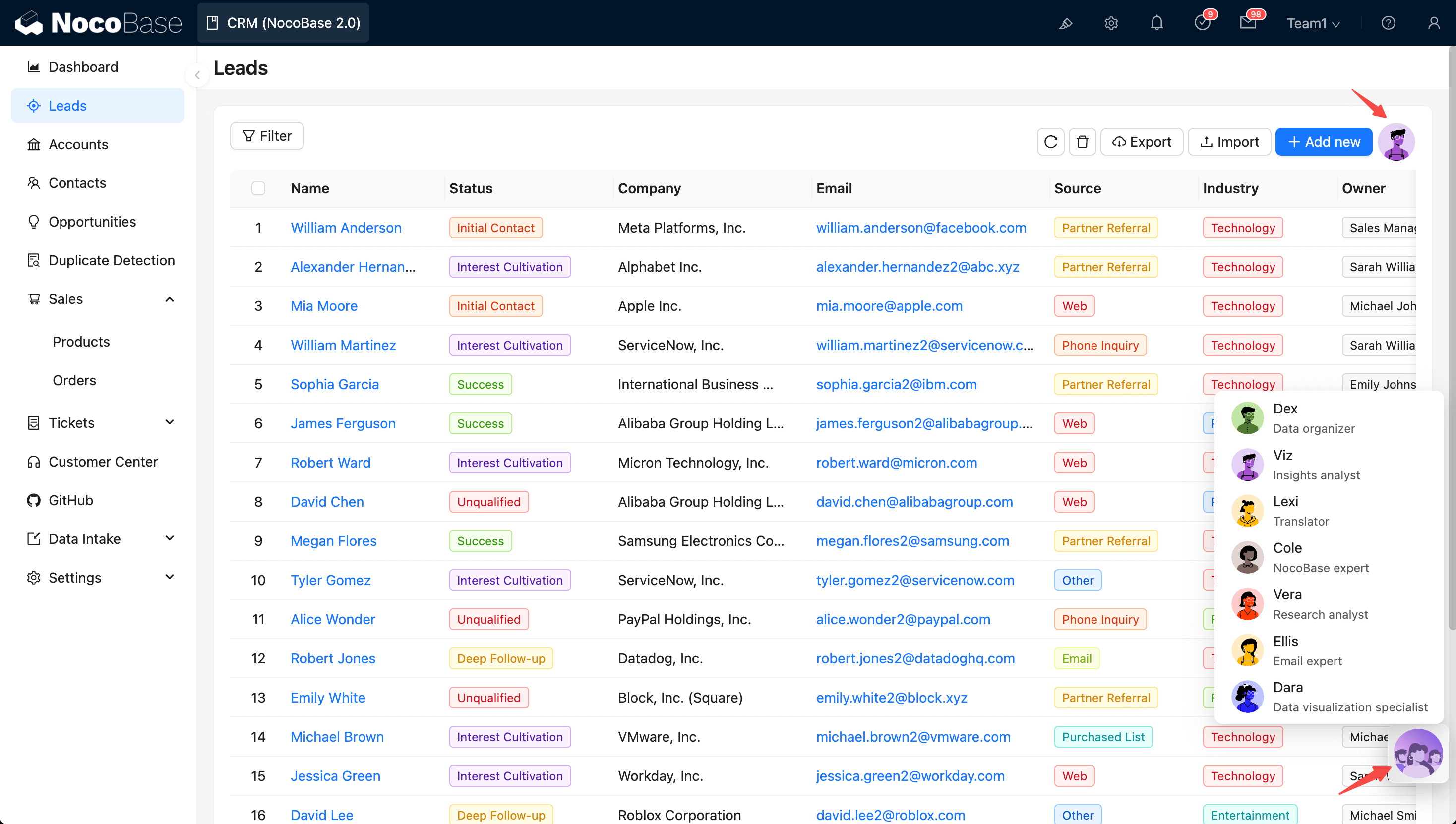
Task: Open the workflow tasks icon with 9 badge
Action: coord(1202,23)
